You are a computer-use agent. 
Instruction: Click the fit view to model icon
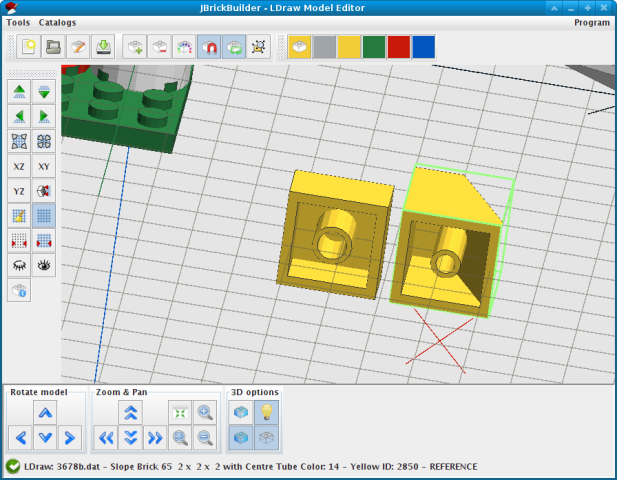point(180,412)
